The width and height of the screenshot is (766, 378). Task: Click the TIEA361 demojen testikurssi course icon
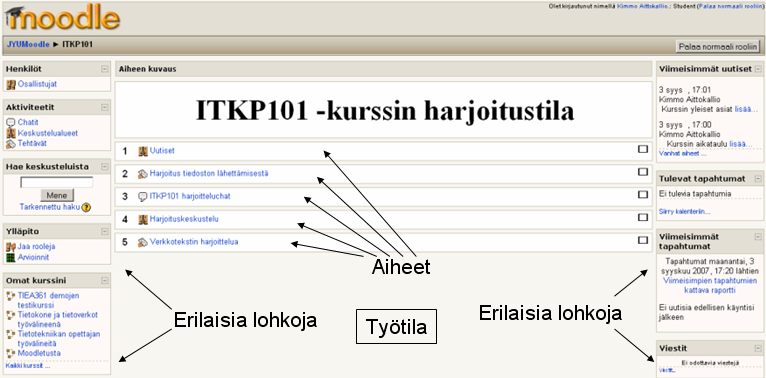coord(11,296)
